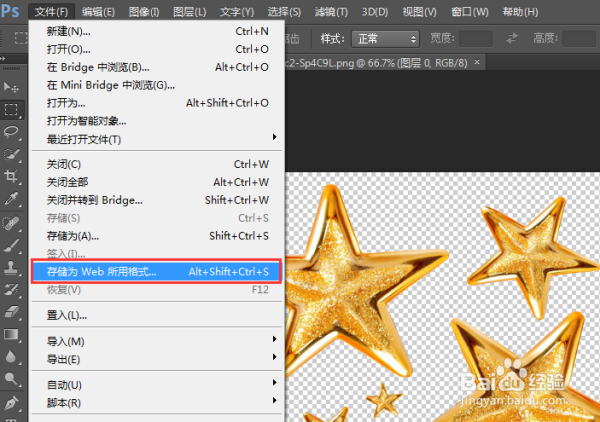Screen dimensions: 600x422
Task: Select the Crop tool
Action: [11, 176]
